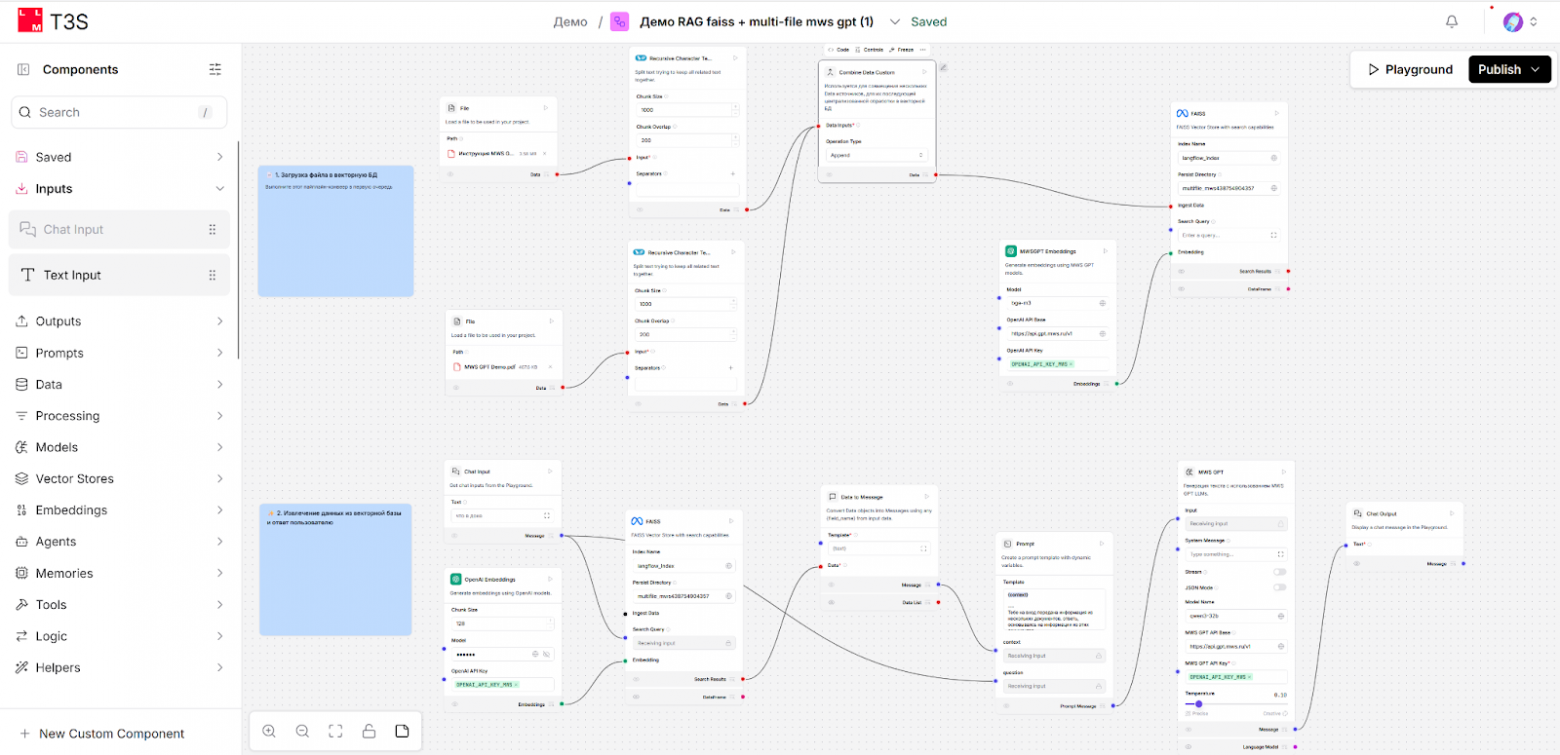This screenshot has height=755, width=1560.
Task: Open more options for Combine Data Custom
Action: (x=923, y=49)
